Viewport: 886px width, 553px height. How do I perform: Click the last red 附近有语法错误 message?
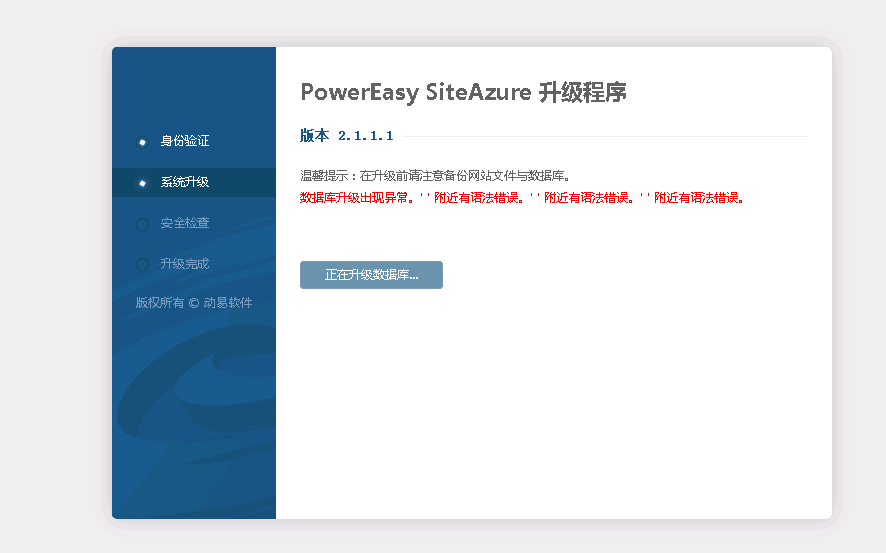(698, 198)
